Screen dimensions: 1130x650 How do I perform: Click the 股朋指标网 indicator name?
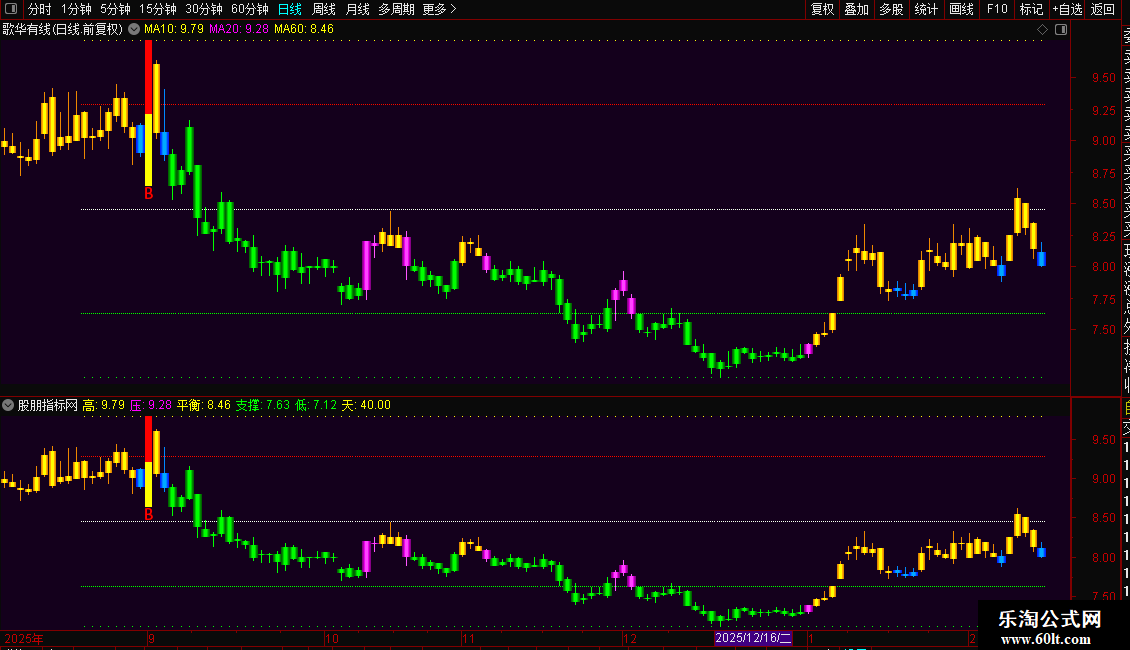(x=48, y=405)
